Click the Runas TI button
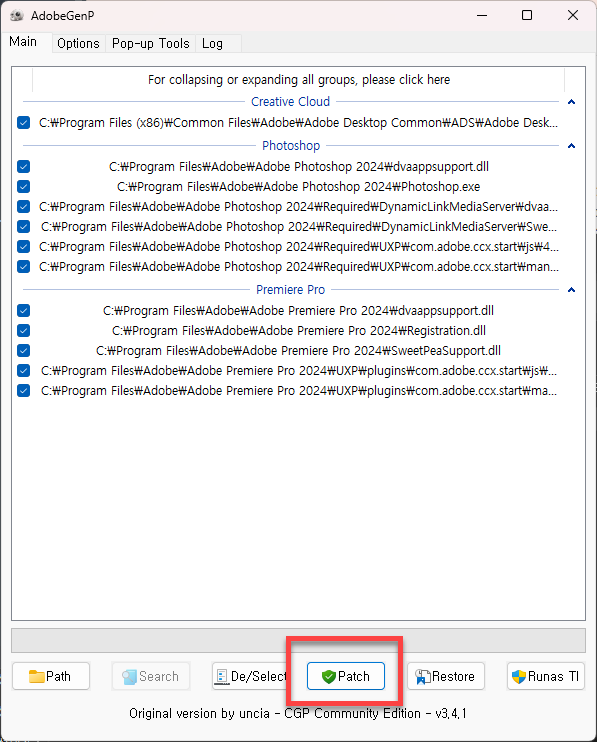 pos(546,676)
